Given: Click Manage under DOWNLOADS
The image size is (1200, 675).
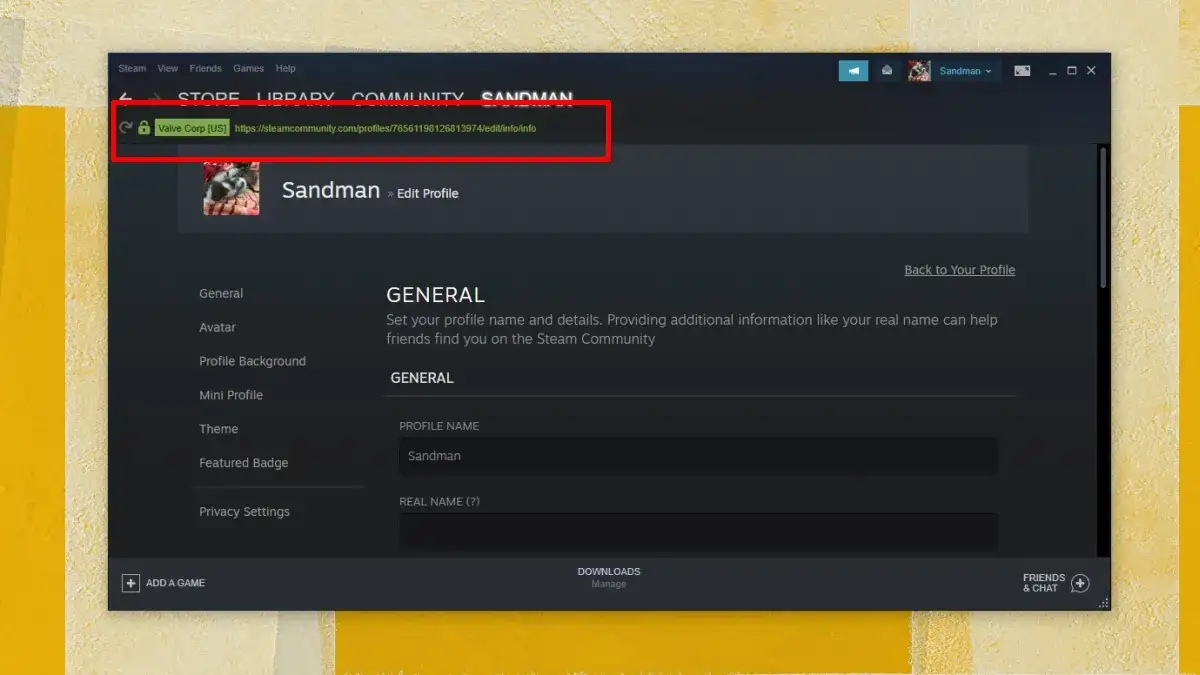Looking at the screenshot, I should [x=609, y=583].
